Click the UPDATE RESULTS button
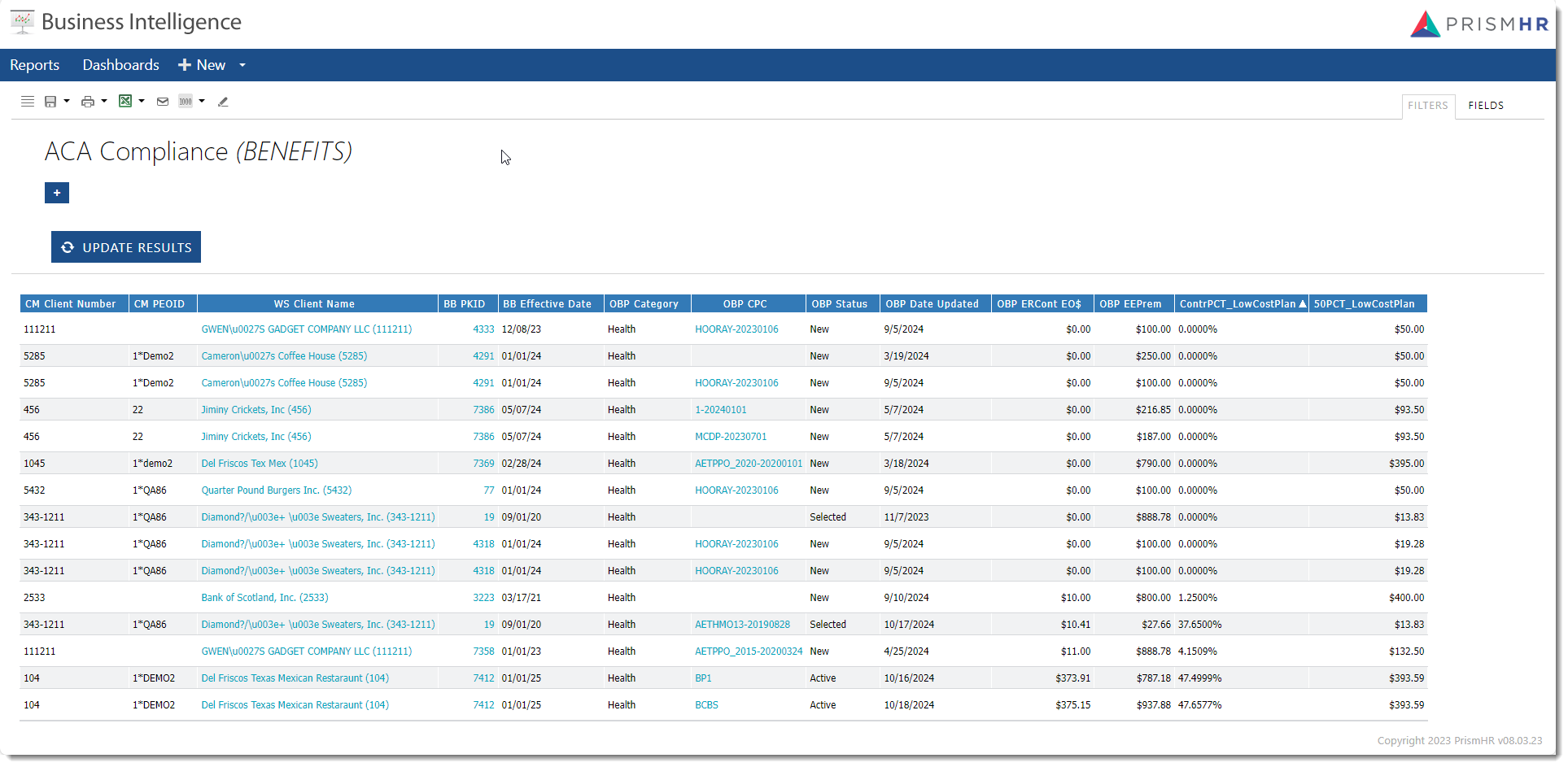1568x767 pixels. pos(126,247)
